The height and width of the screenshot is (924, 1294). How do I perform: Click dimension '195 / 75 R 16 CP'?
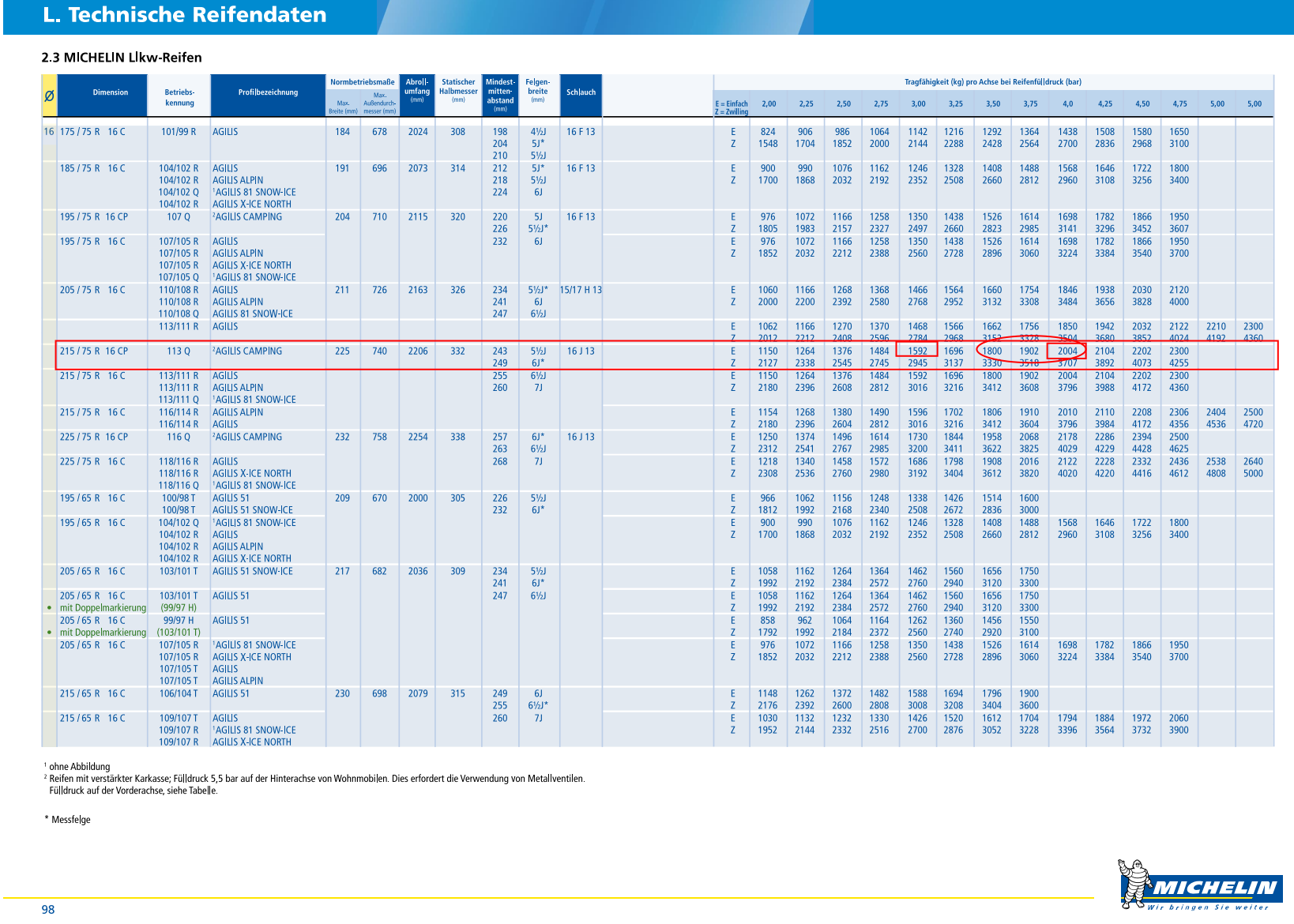pos(94,216)
